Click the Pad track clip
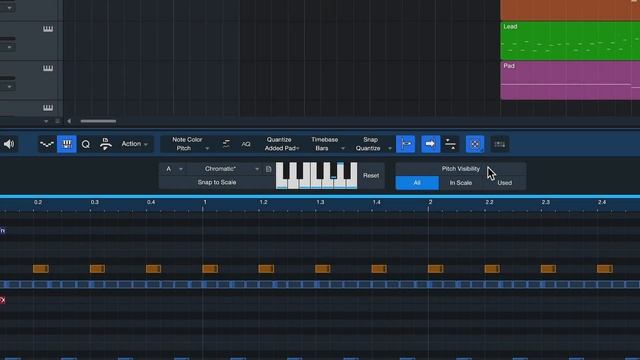This screenshot has height=360, width=640. (570, 80)
